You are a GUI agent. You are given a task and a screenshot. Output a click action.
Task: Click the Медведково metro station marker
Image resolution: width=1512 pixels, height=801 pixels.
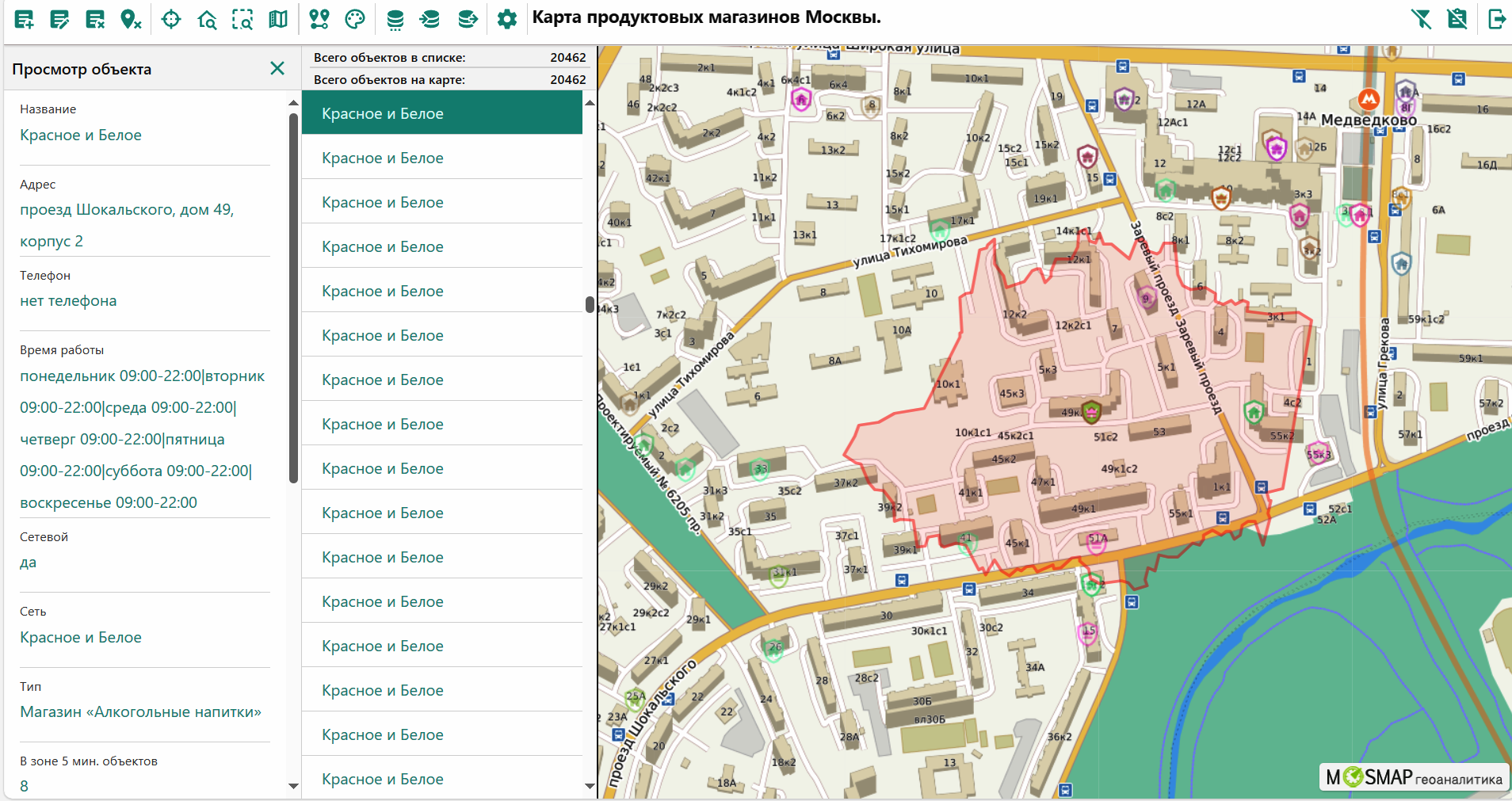coord(1369,100)
